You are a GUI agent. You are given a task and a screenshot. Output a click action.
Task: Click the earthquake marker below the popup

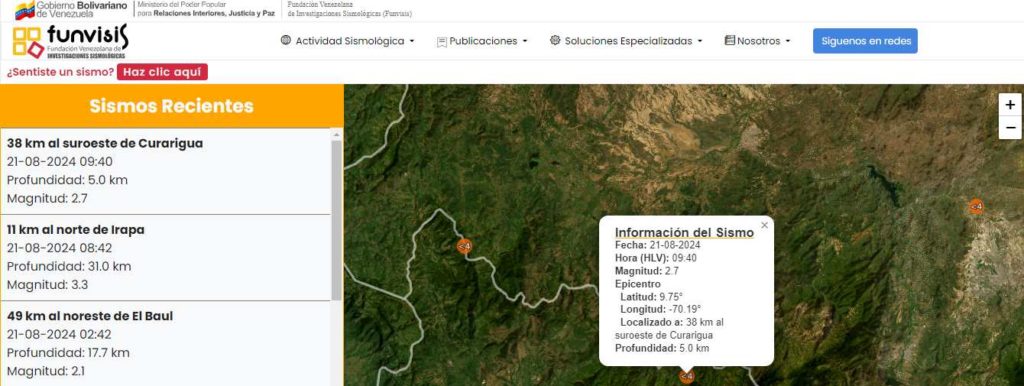tap(686, 377)
